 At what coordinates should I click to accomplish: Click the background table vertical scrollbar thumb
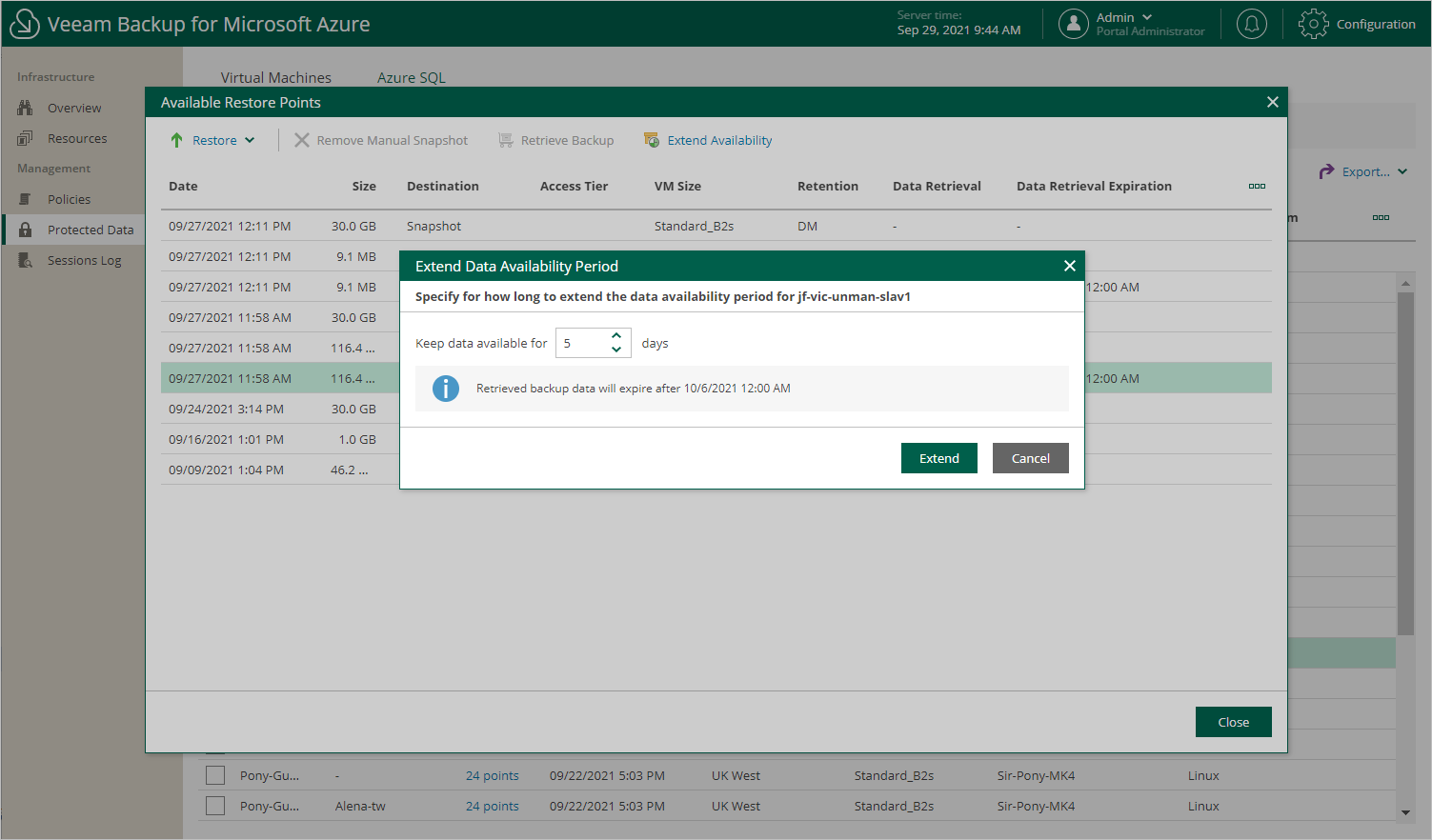(1405, 463)
